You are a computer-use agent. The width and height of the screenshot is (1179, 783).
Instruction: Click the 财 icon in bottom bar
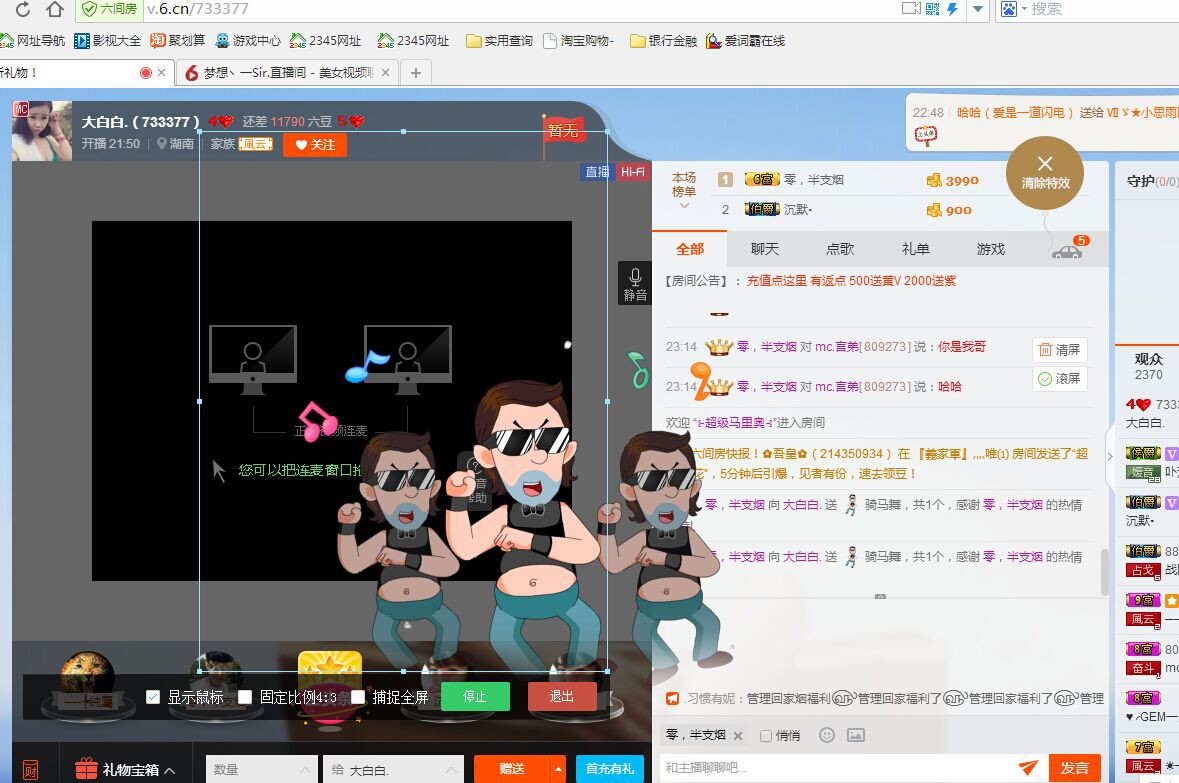click(x=30, y=769)
